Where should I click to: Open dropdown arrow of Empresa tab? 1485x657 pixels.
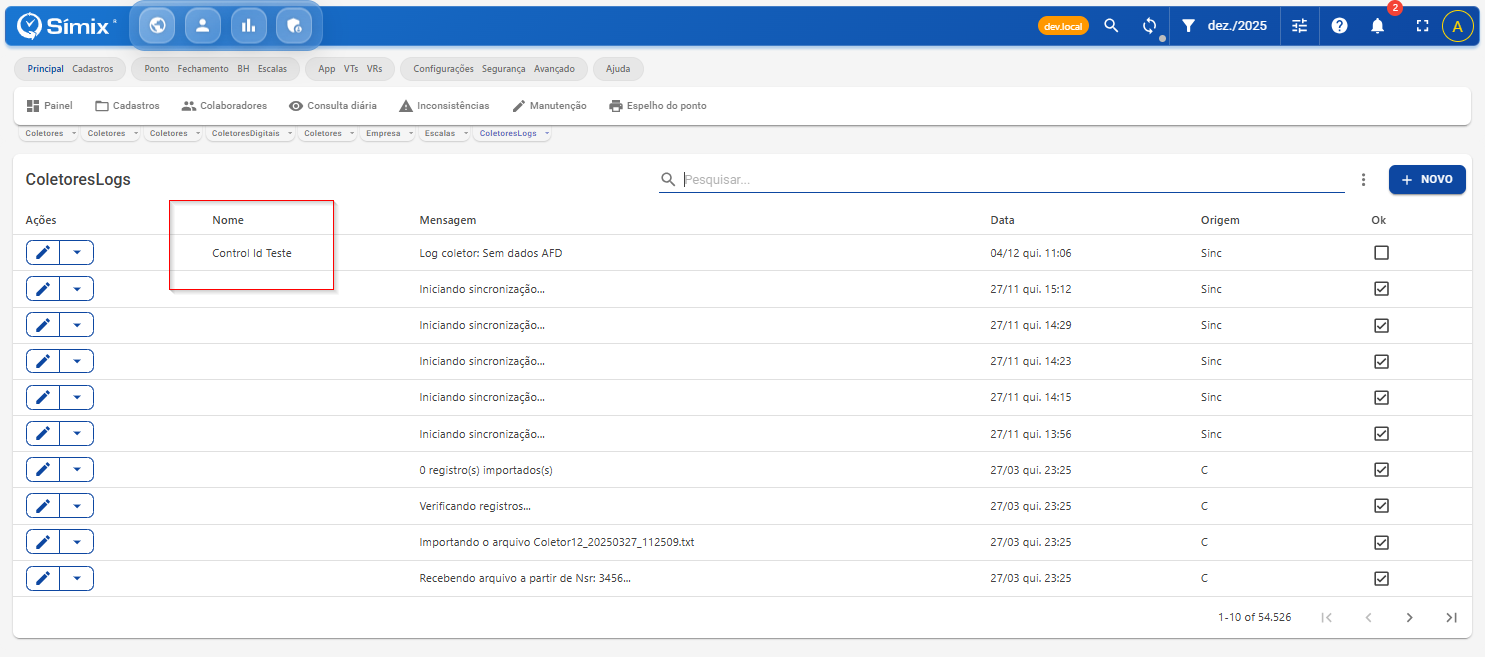410,133
